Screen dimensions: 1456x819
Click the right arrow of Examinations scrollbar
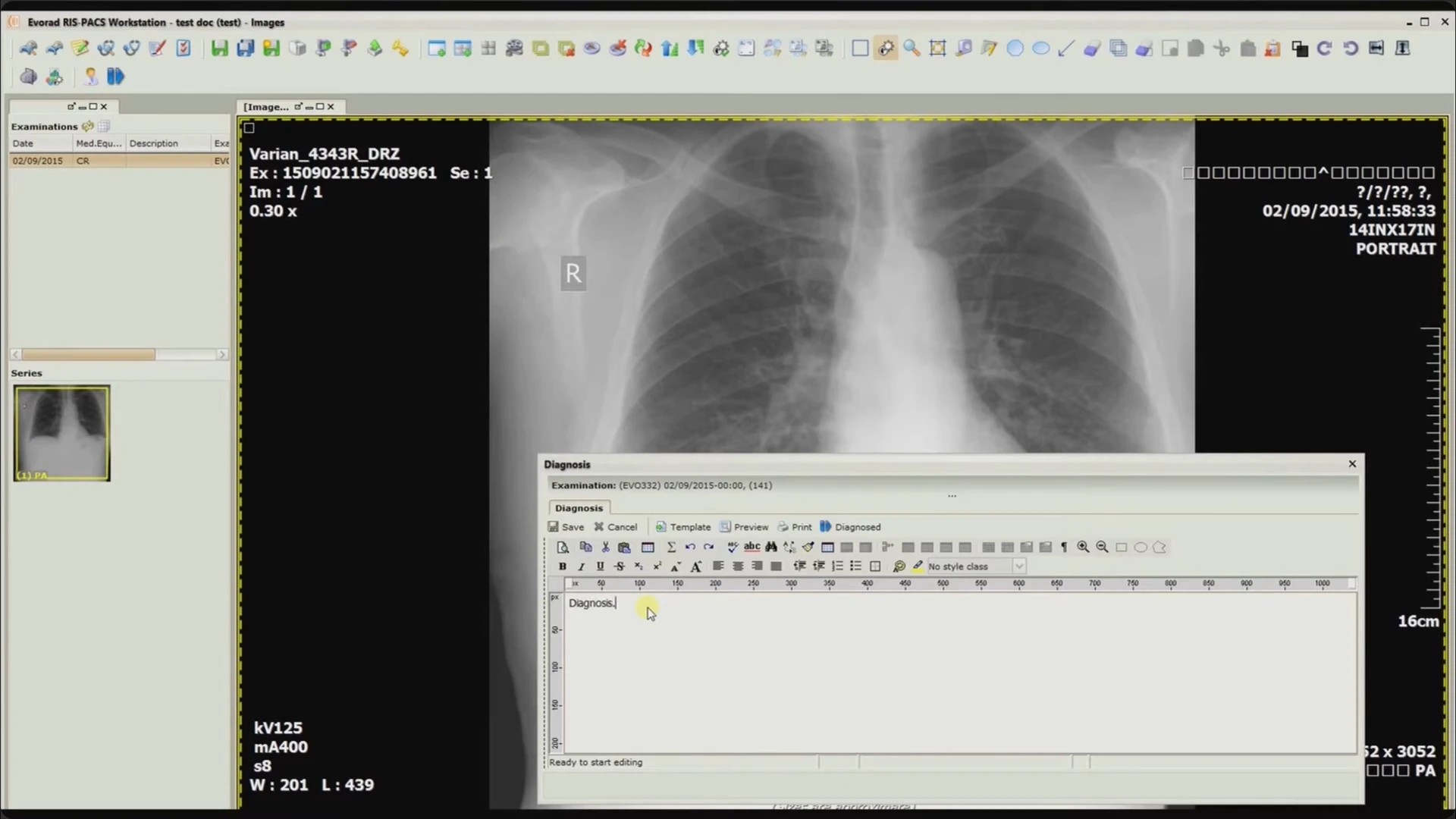pyautogui.click(x=222, y=355)
